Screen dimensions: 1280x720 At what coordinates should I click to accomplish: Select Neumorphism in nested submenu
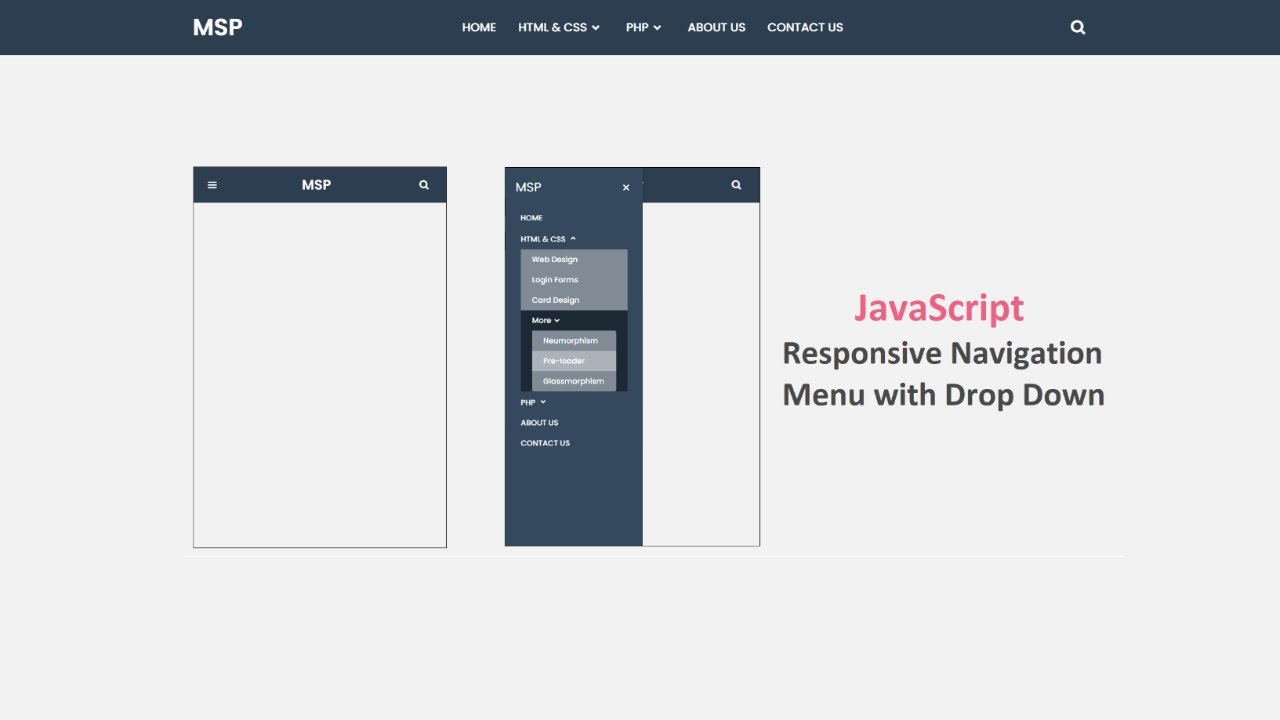pyautogui.click(x=574, y=341)
